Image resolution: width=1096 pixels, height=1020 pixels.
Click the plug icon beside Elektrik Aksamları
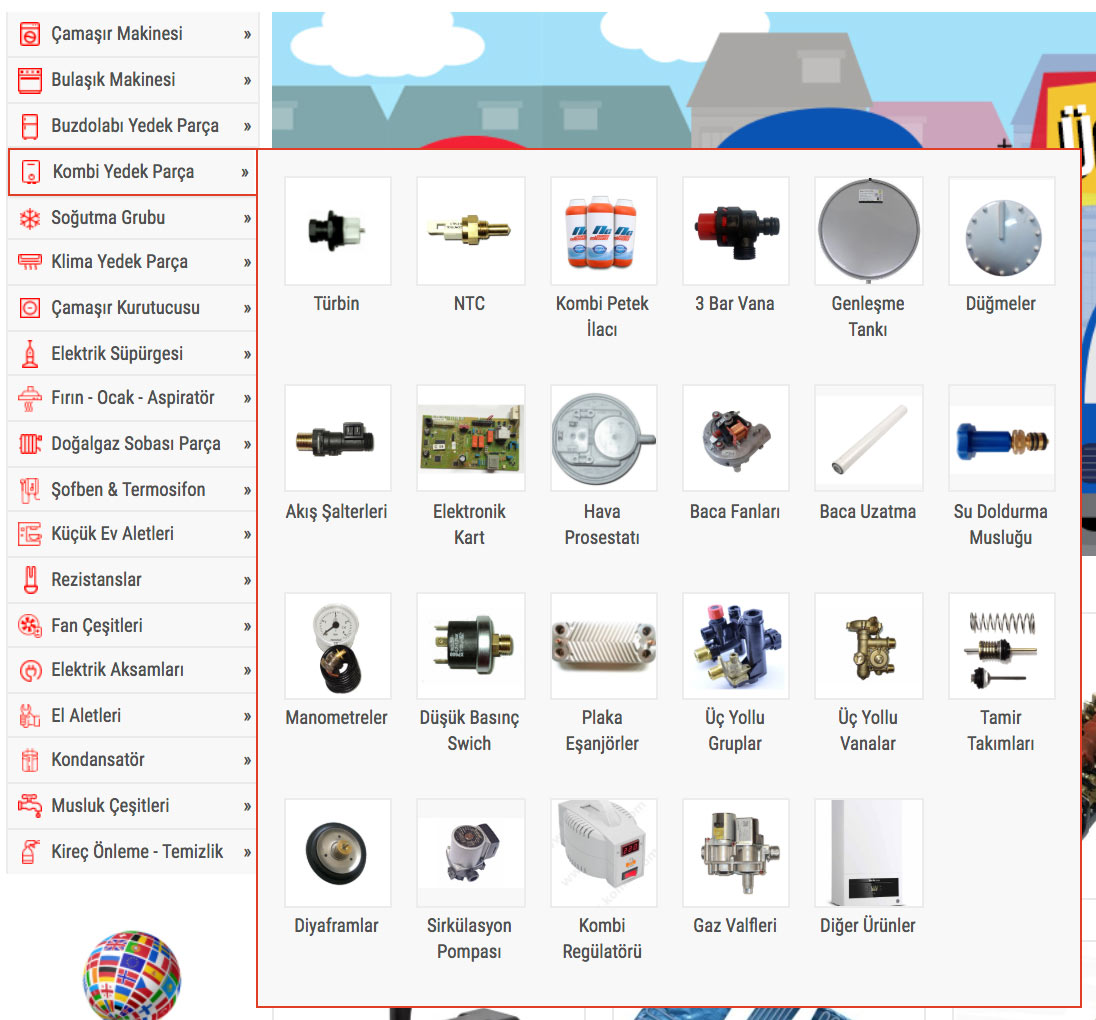tap(29, 670)
